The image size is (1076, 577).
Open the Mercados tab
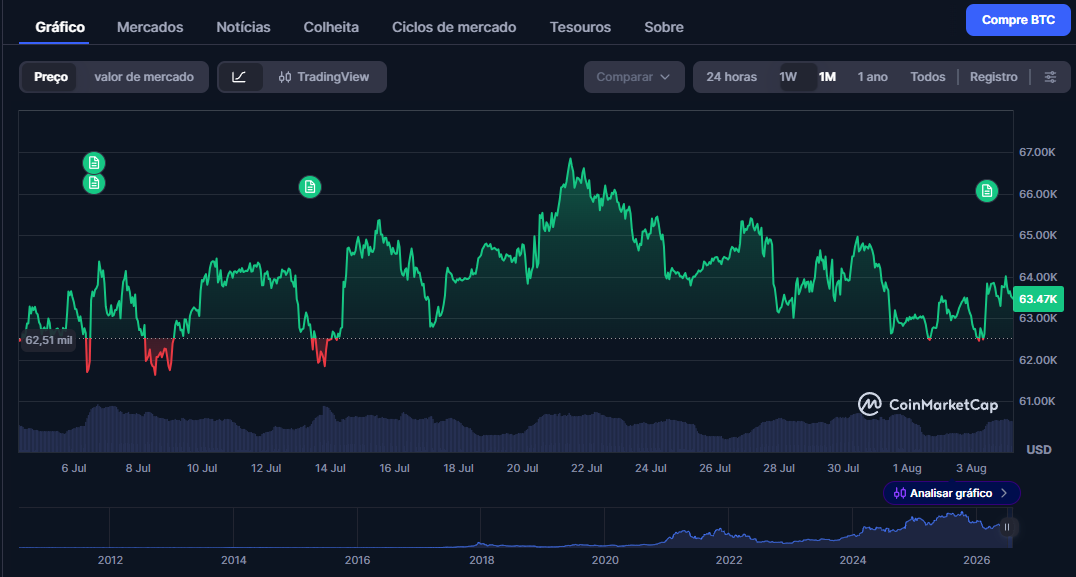(x=150, y=27)
